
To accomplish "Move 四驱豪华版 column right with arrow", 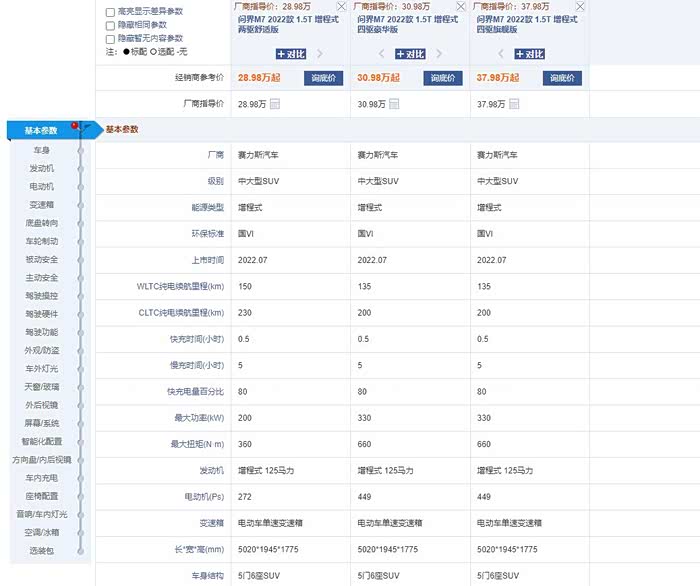I will pos(439,54).
